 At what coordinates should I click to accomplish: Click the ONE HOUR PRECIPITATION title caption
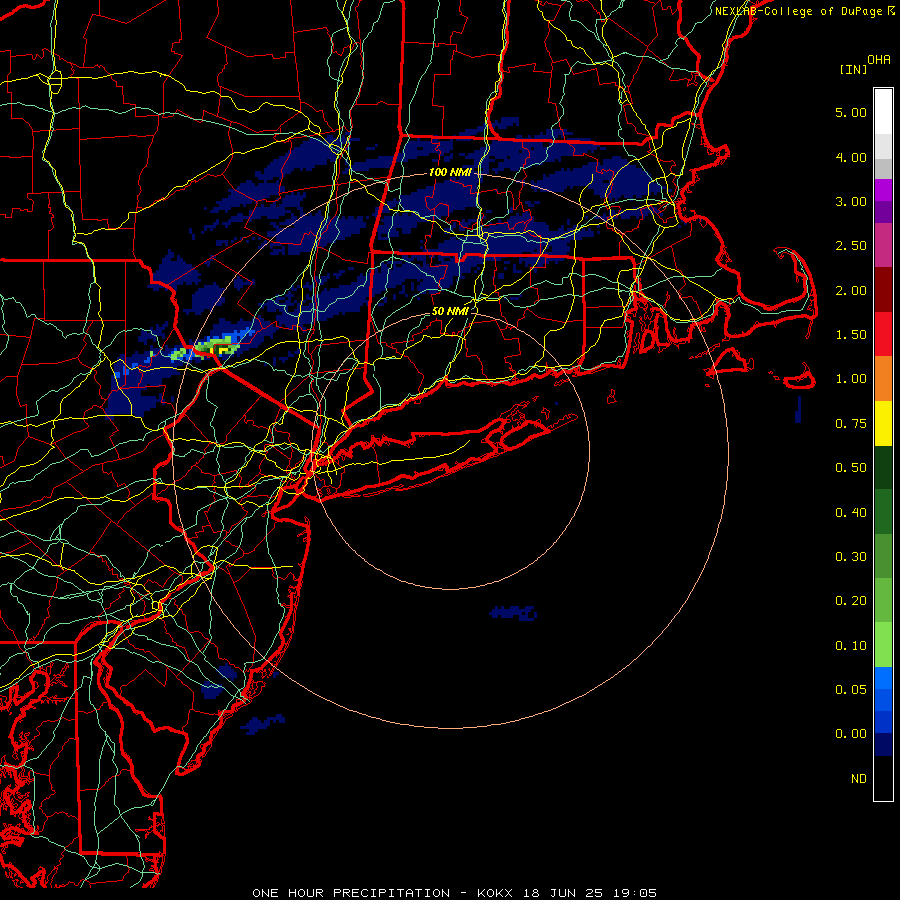(454, 893)
